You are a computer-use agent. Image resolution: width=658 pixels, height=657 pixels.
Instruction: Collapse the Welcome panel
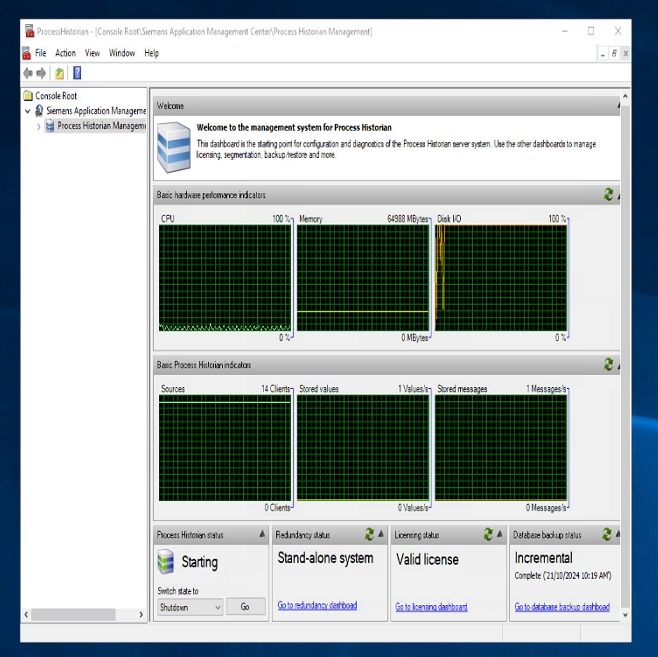pos(619,106)
